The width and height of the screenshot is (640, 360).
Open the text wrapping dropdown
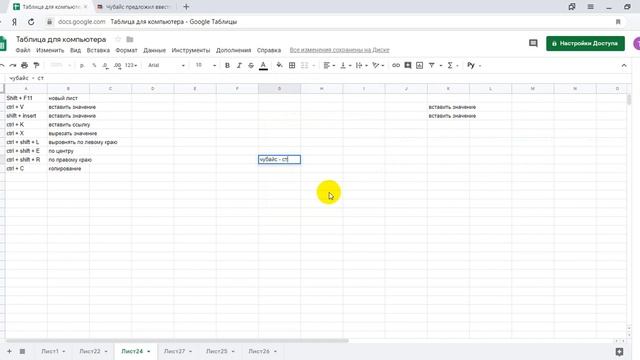click(361, 65)
